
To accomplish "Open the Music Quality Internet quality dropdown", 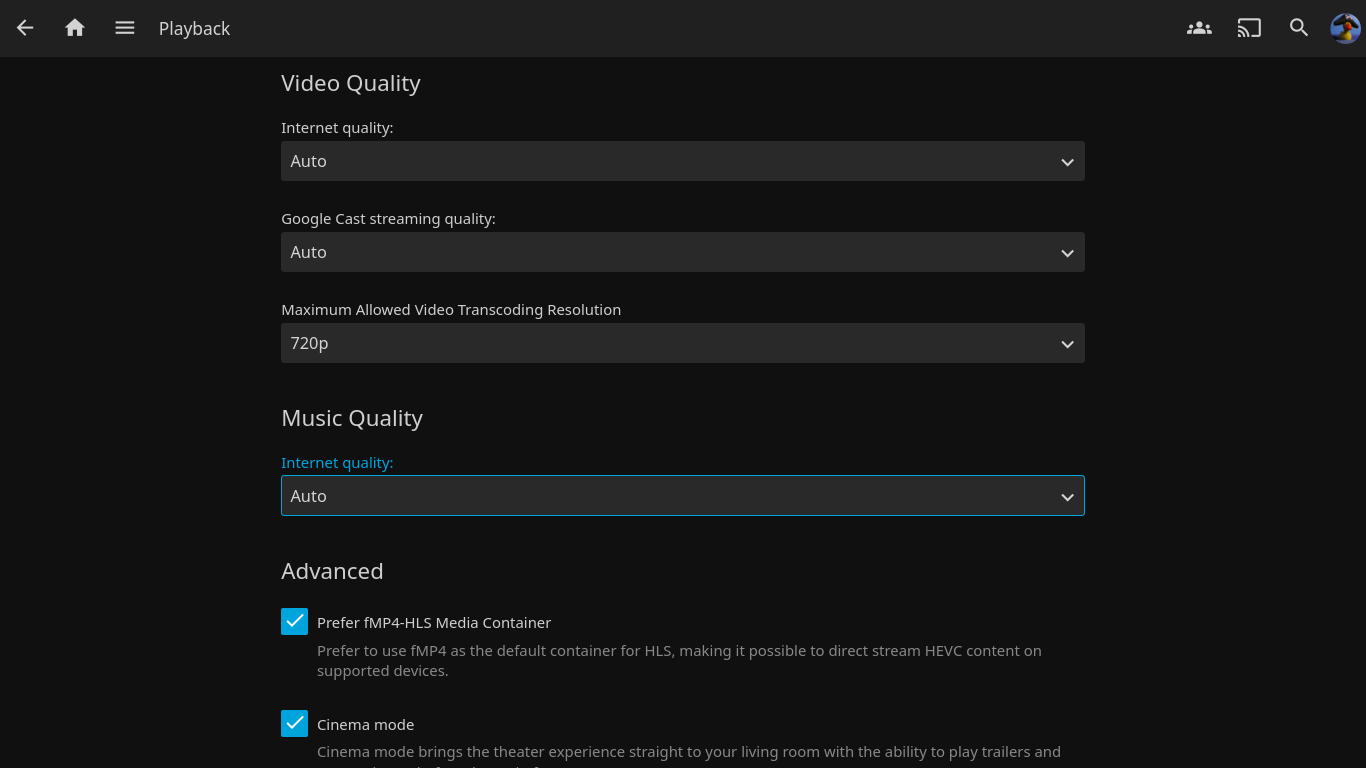I will click(x=682, y=496).
